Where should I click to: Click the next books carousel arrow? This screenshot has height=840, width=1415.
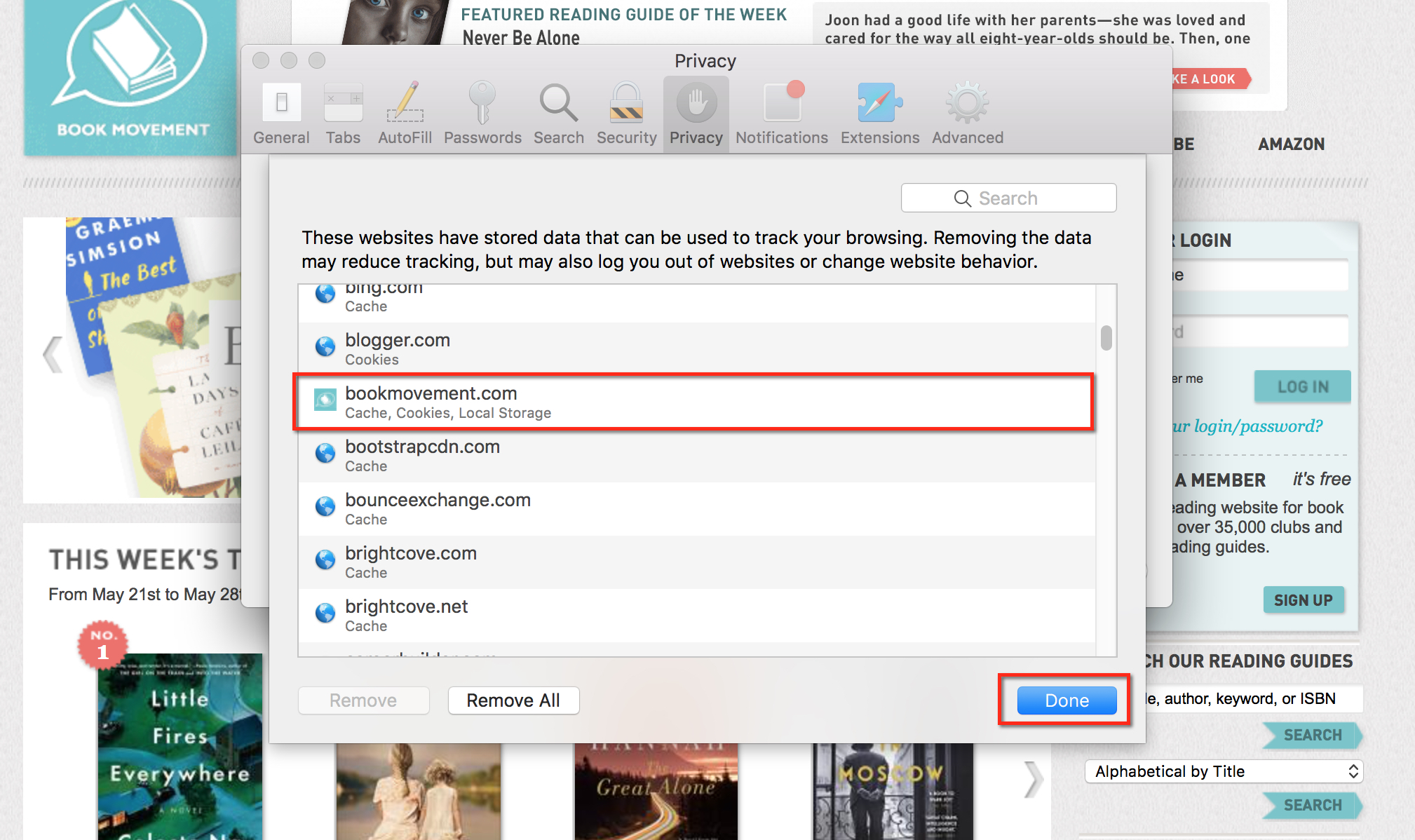pyautogui.click(x=1033, y=779)
